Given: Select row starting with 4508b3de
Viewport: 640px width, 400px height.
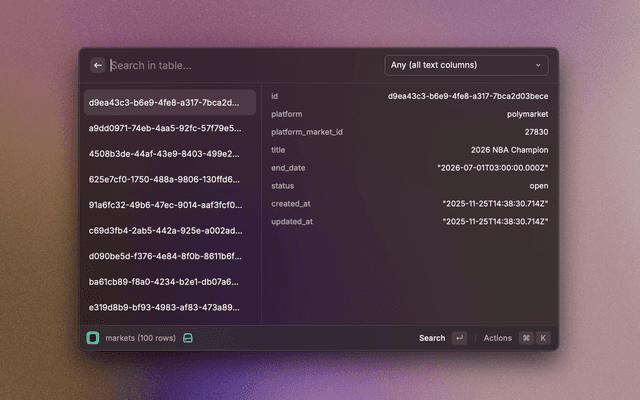Looking at the screenshot, I should point(165,154).
